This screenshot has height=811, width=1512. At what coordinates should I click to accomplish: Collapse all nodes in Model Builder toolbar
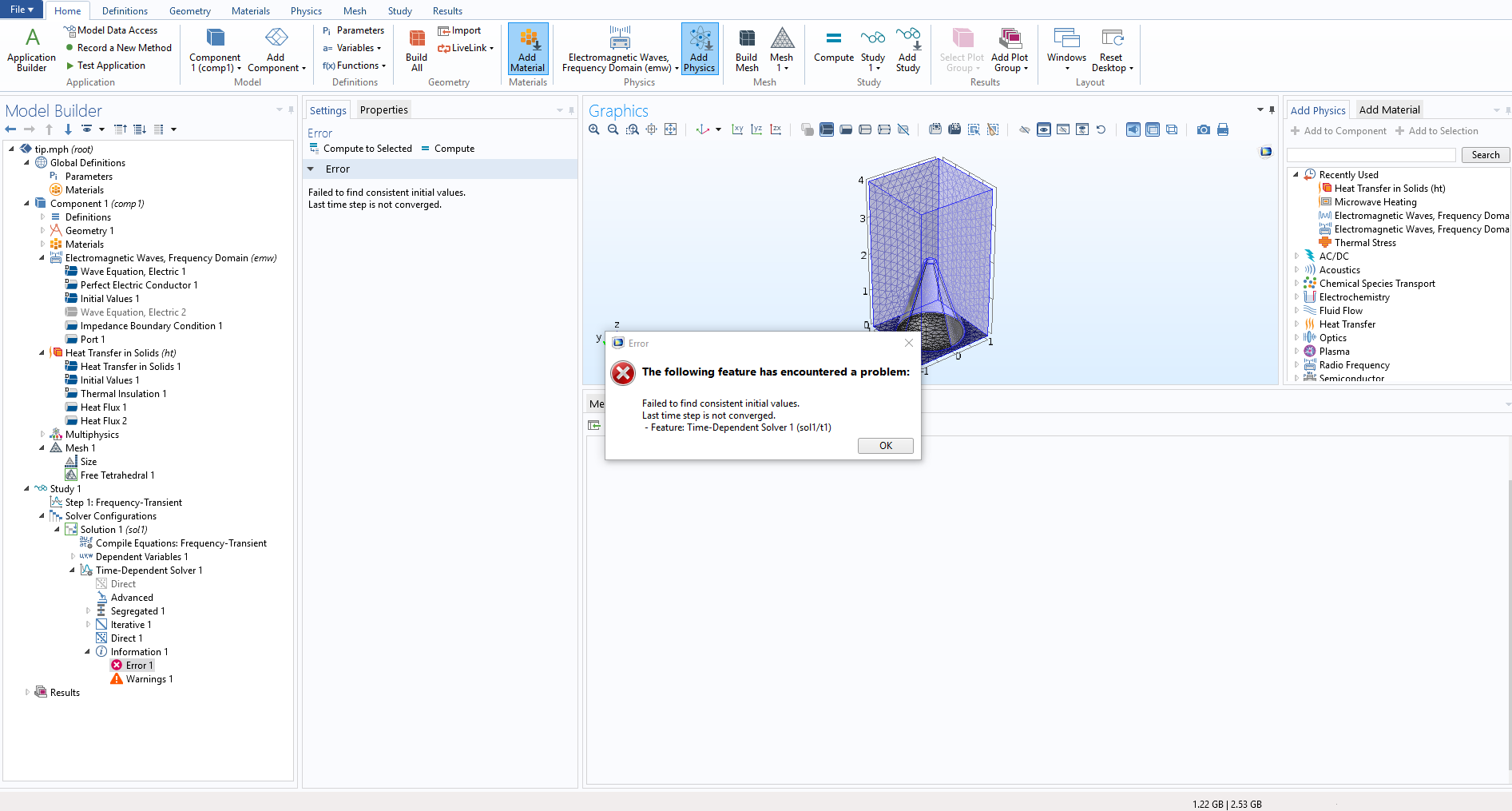point(121,129)
